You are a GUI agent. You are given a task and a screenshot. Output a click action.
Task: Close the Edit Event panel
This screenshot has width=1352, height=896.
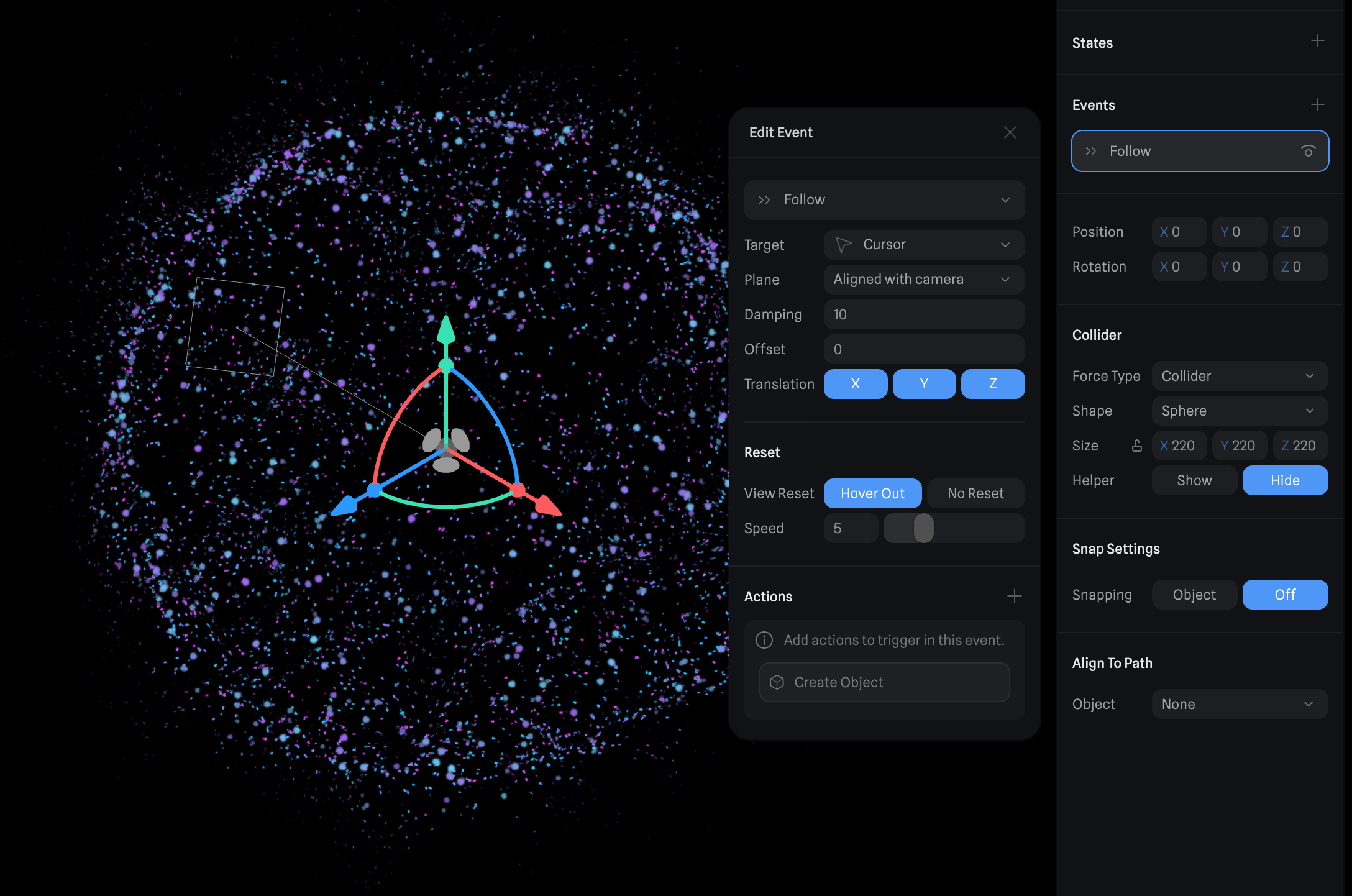pos(1010,132)
